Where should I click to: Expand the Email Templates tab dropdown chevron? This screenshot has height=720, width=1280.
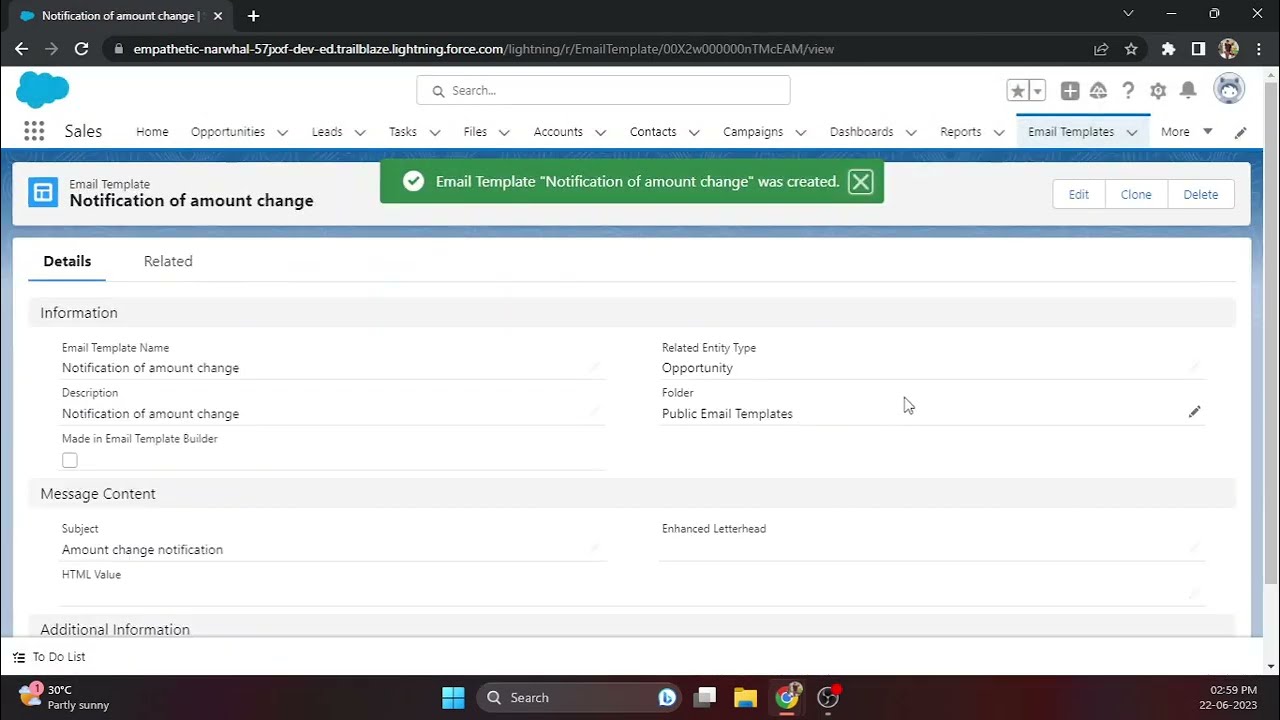point(1131,132)
